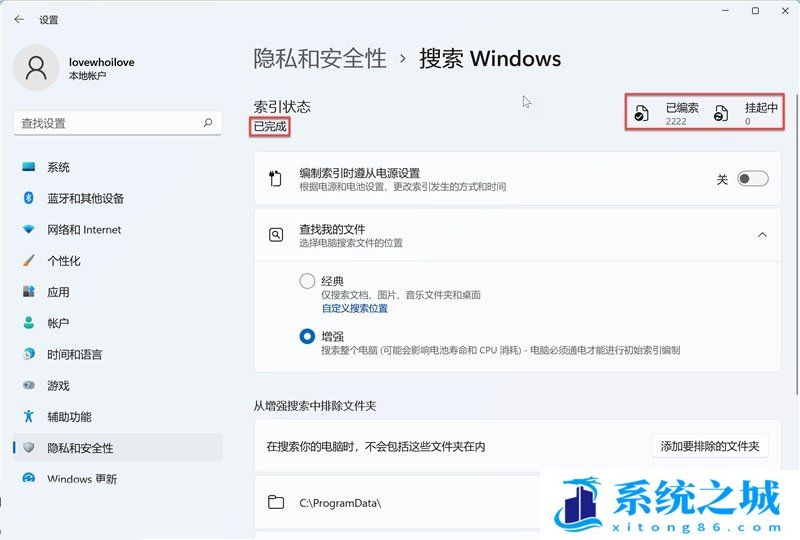Open the user profile avatar
The width and height of the screenshot is (800, 540).
pos(36,68)
